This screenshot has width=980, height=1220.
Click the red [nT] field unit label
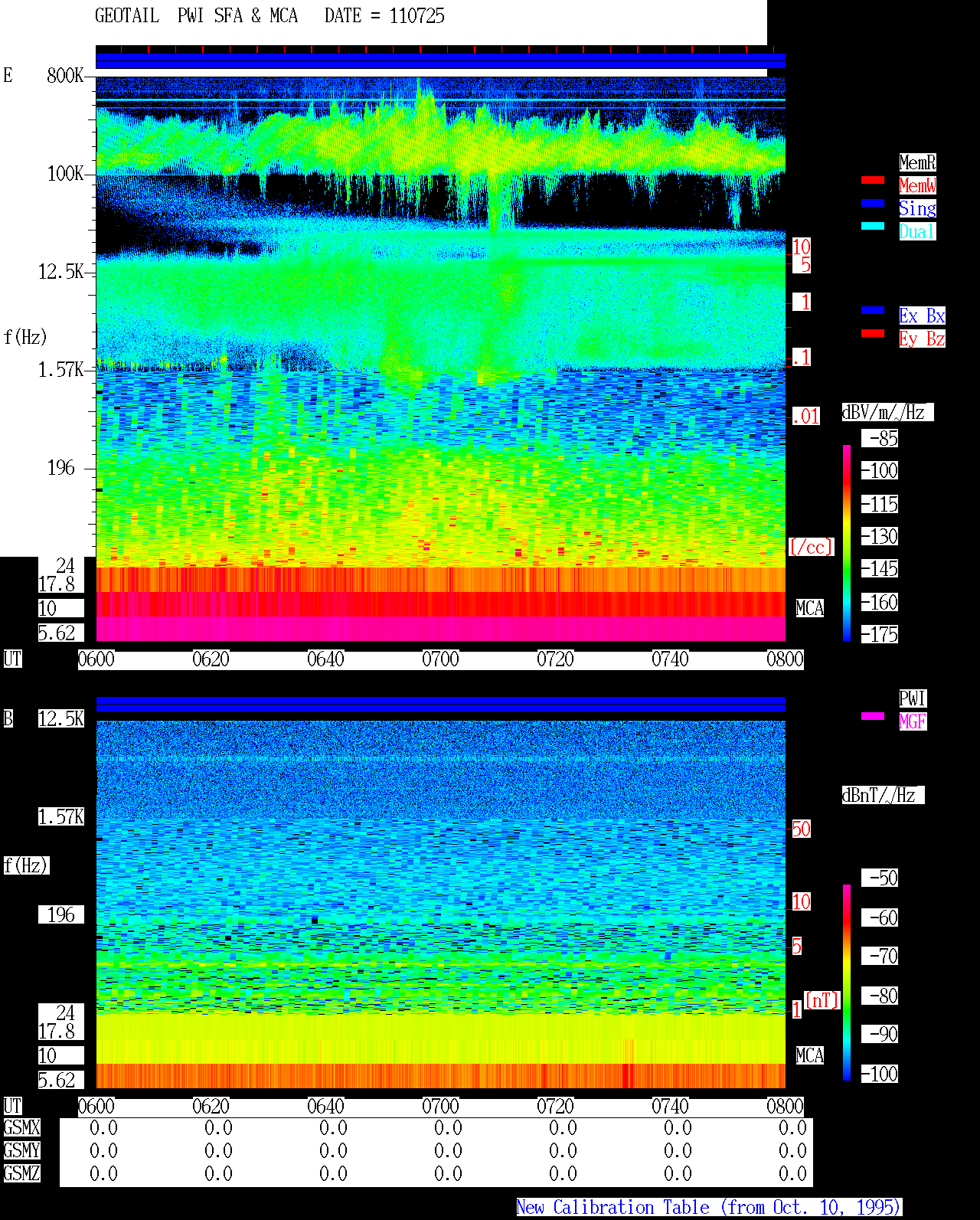pos(822,1000)
